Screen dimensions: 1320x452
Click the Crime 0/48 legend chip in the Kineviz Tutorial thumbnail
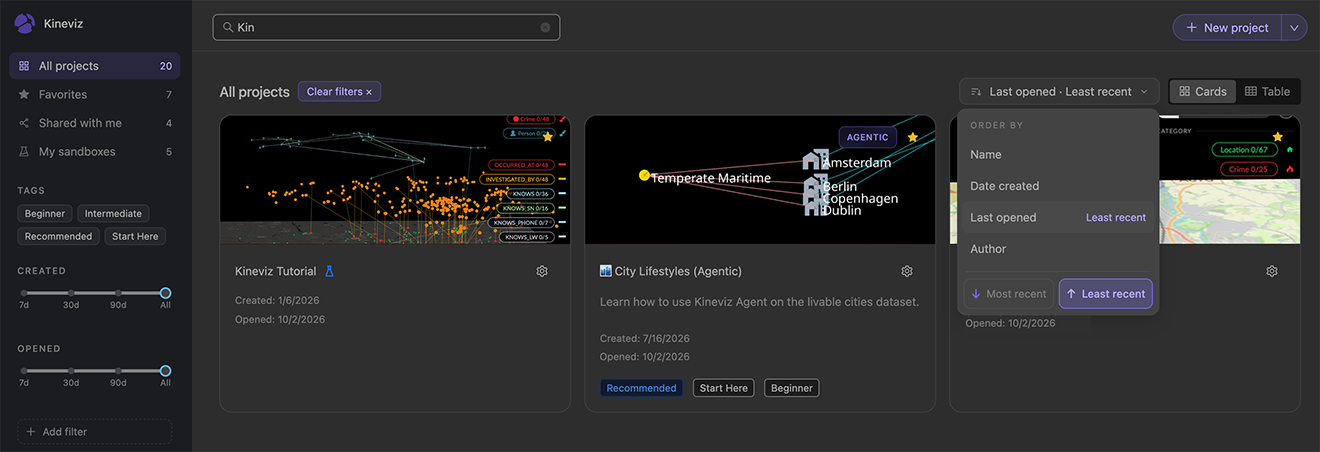(x=529, y=119)
